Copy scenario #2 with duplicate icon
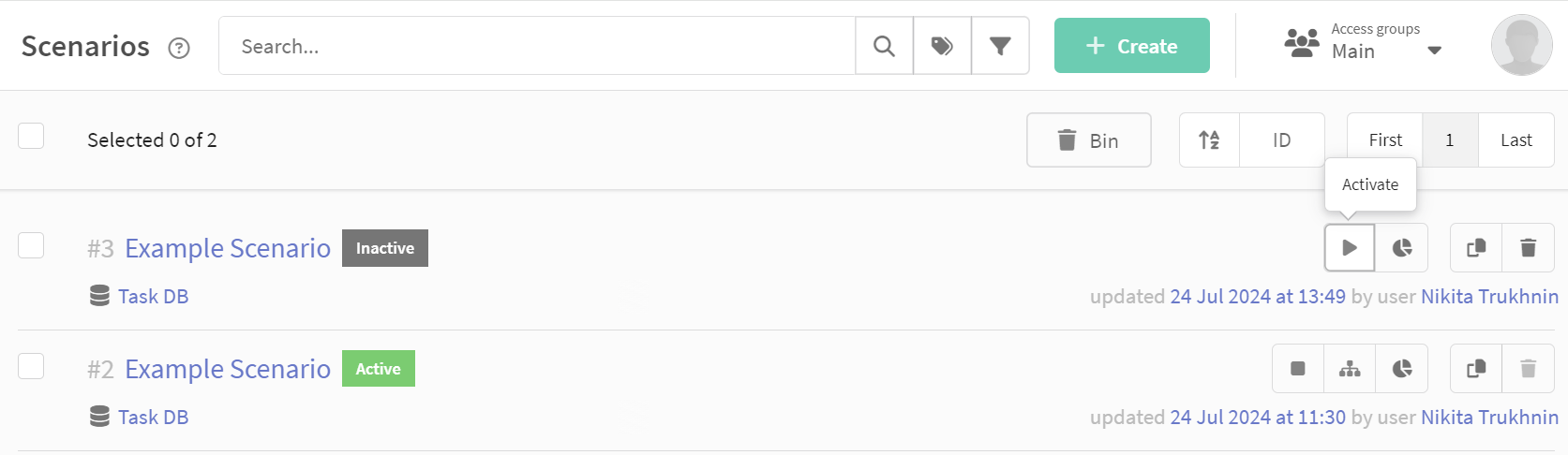This screenshot has height=455, width=1568. pyautogui.click(x=1476, y=369)
